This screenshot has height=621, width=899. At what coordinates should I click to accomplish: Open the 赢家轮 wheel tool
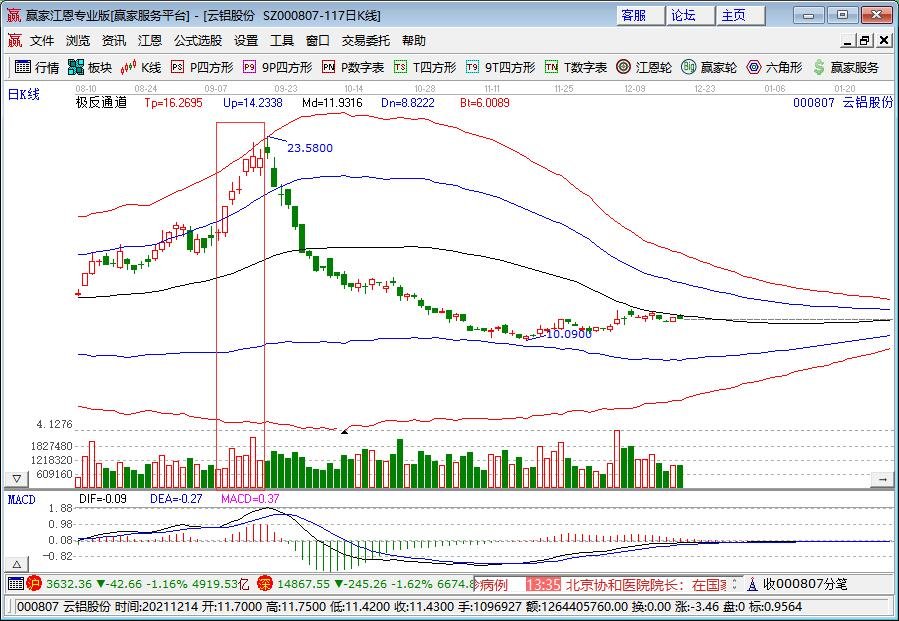[709, 68]
